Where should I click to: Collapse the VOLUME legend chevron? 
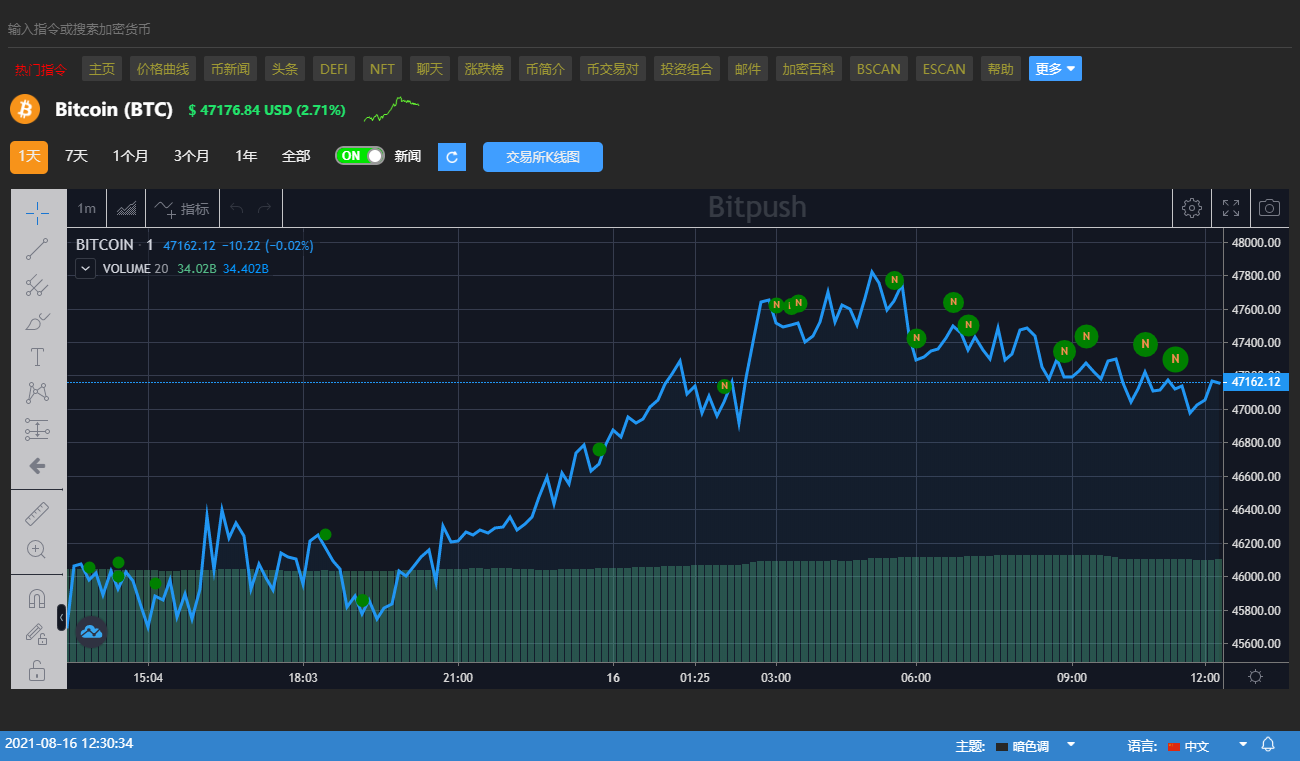(x=85, y=268)
